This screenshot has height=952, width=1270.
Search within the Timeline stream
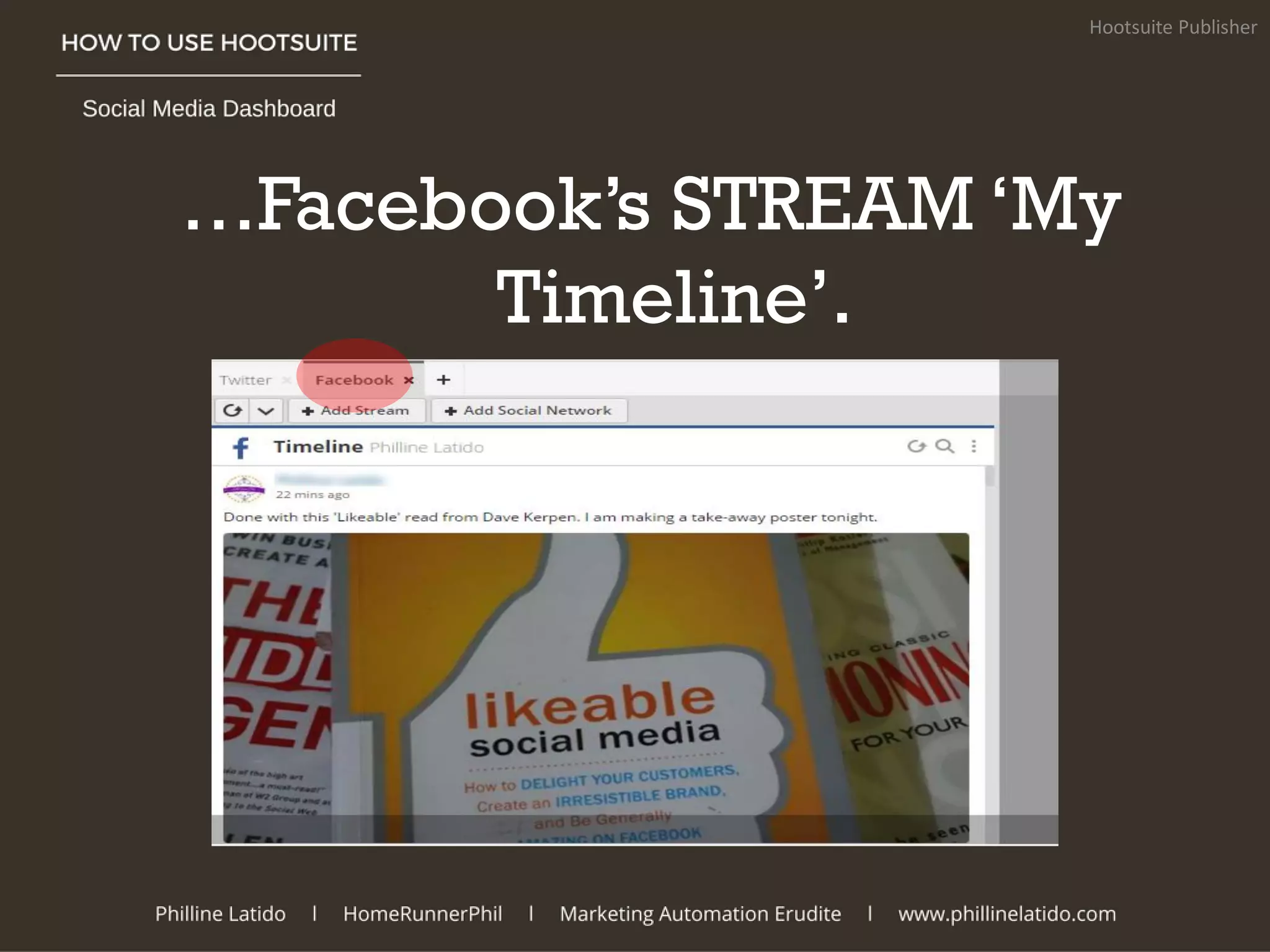[x=944, y=446]
